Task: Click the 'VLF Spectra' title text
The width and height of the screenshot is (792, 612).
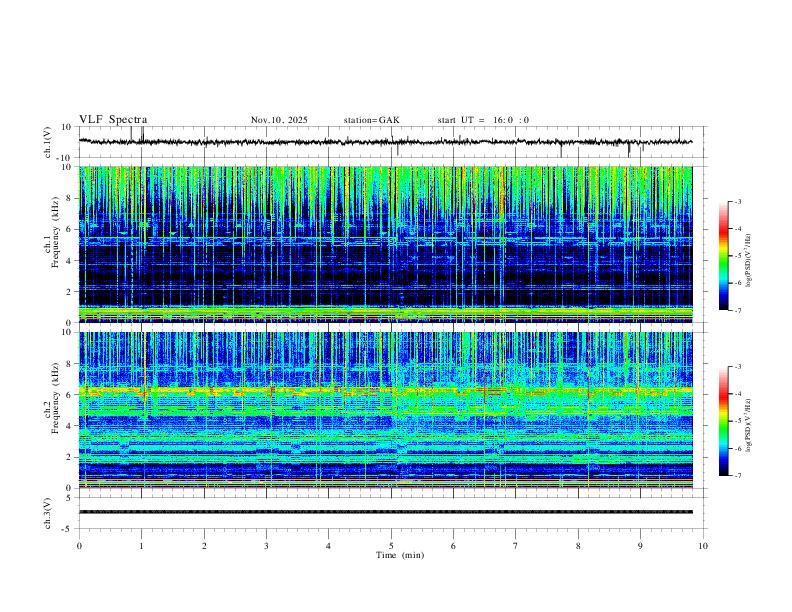Action: tap(113, 120)
